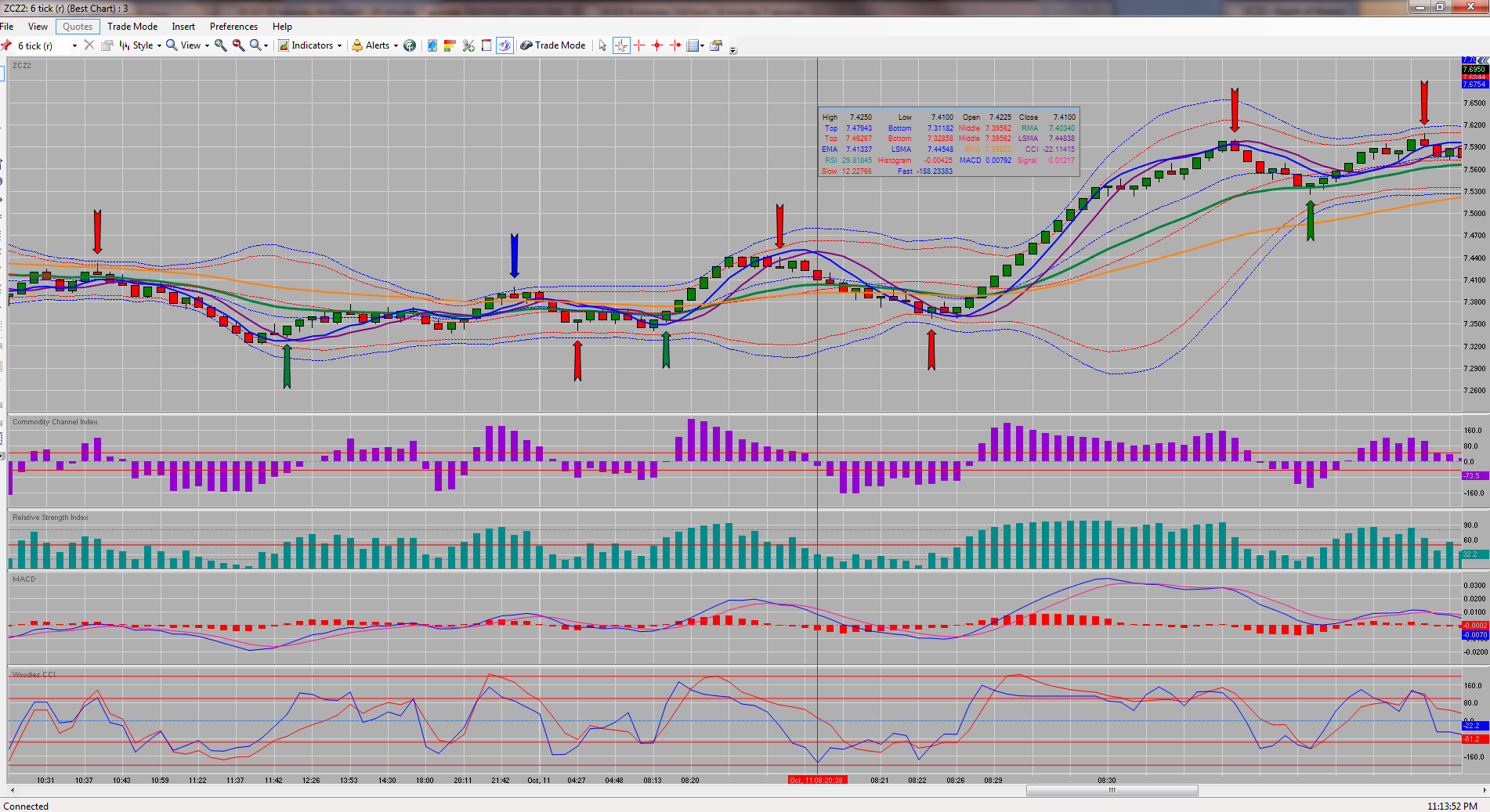The height and width of the screenshot is (812, 1490).
Task: Click the 'ZCZ2' symbol label on the chart
Action: point(22,66)
